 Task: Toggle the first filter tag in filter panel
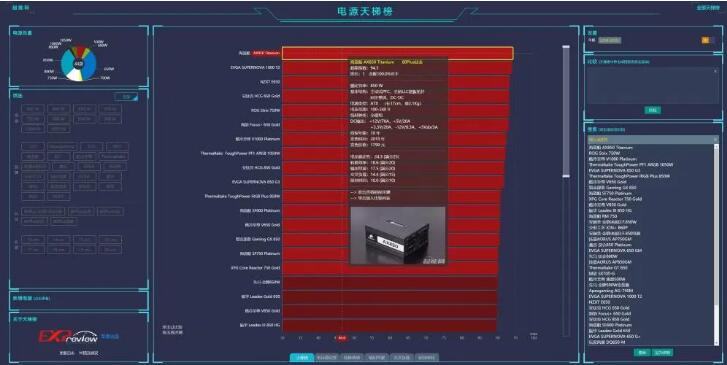pos(33,109)
